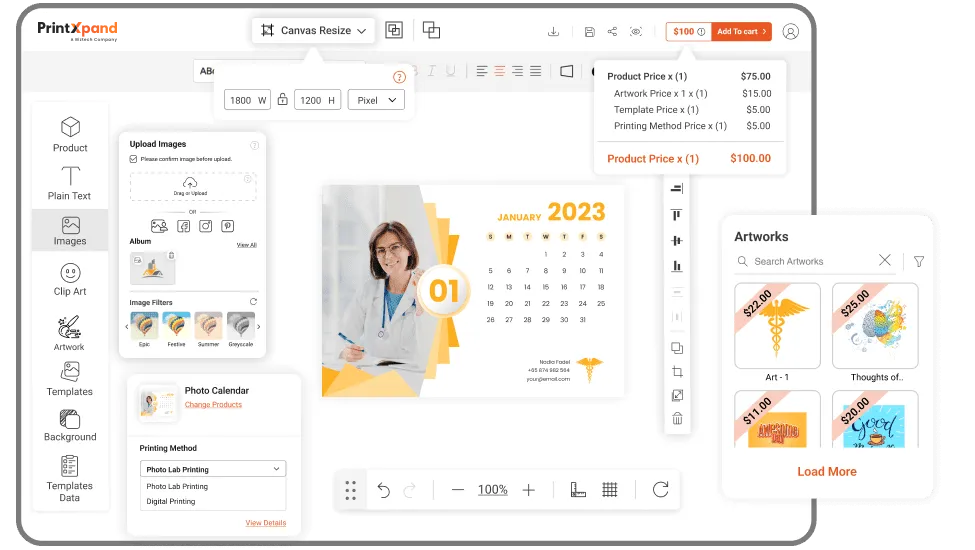
Task: Click Load More artworks
Action: (x=826, y=472)
